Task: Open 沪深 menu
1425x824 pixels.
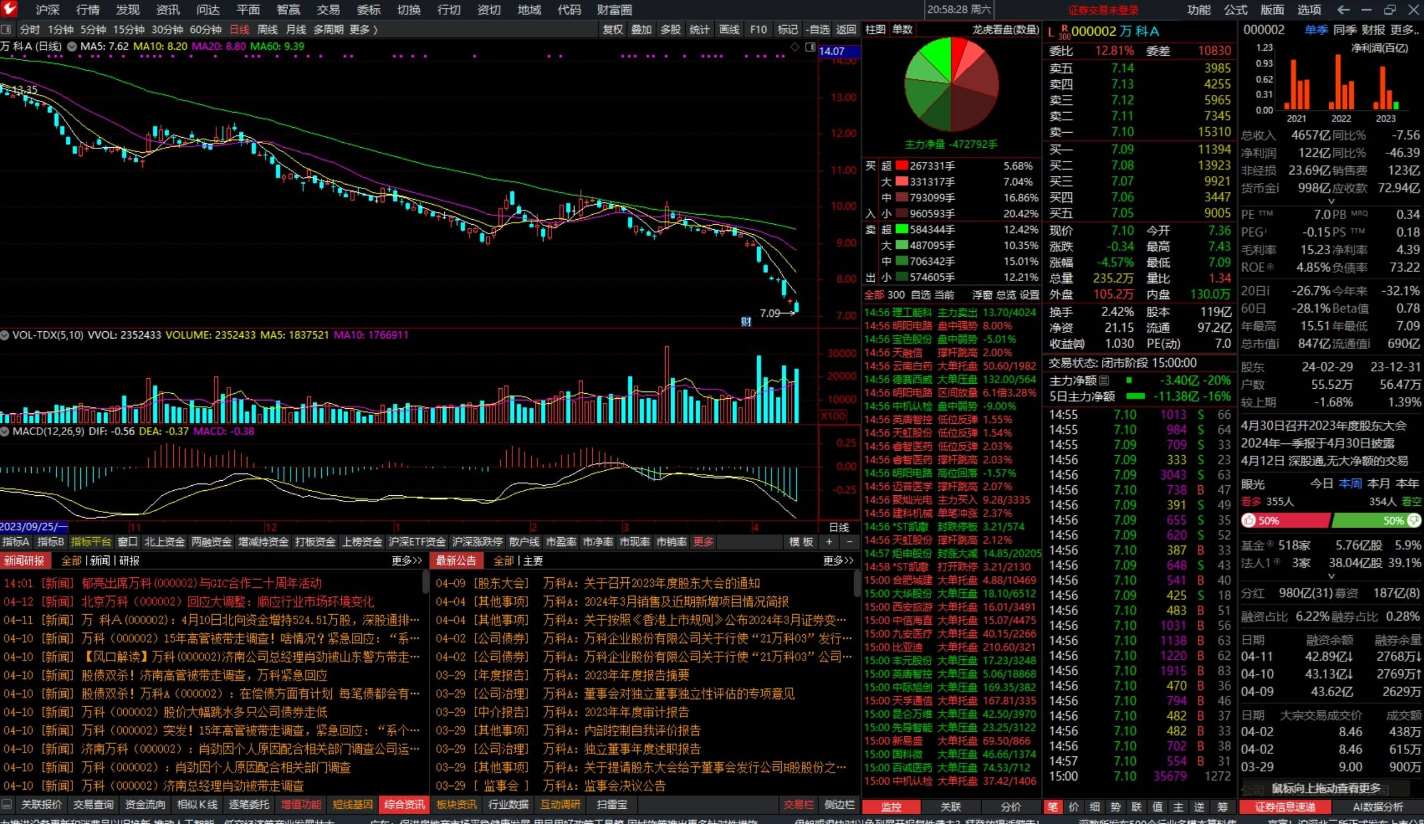Action: pos(48,9)
